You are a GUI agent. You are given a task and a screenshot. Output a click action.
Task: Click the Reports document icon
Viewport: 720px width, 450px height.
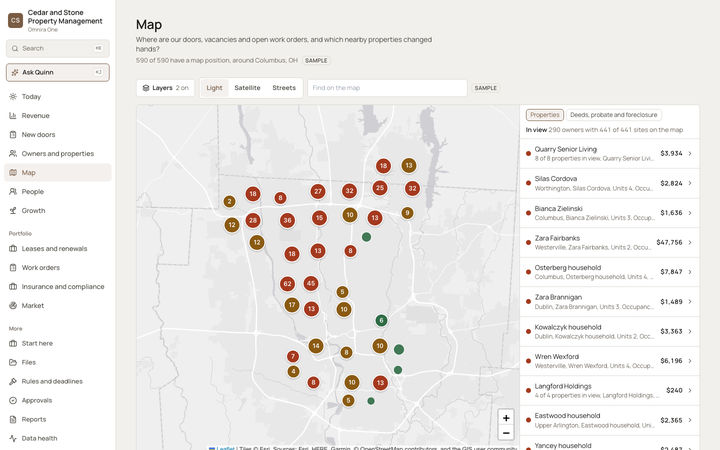13,419
